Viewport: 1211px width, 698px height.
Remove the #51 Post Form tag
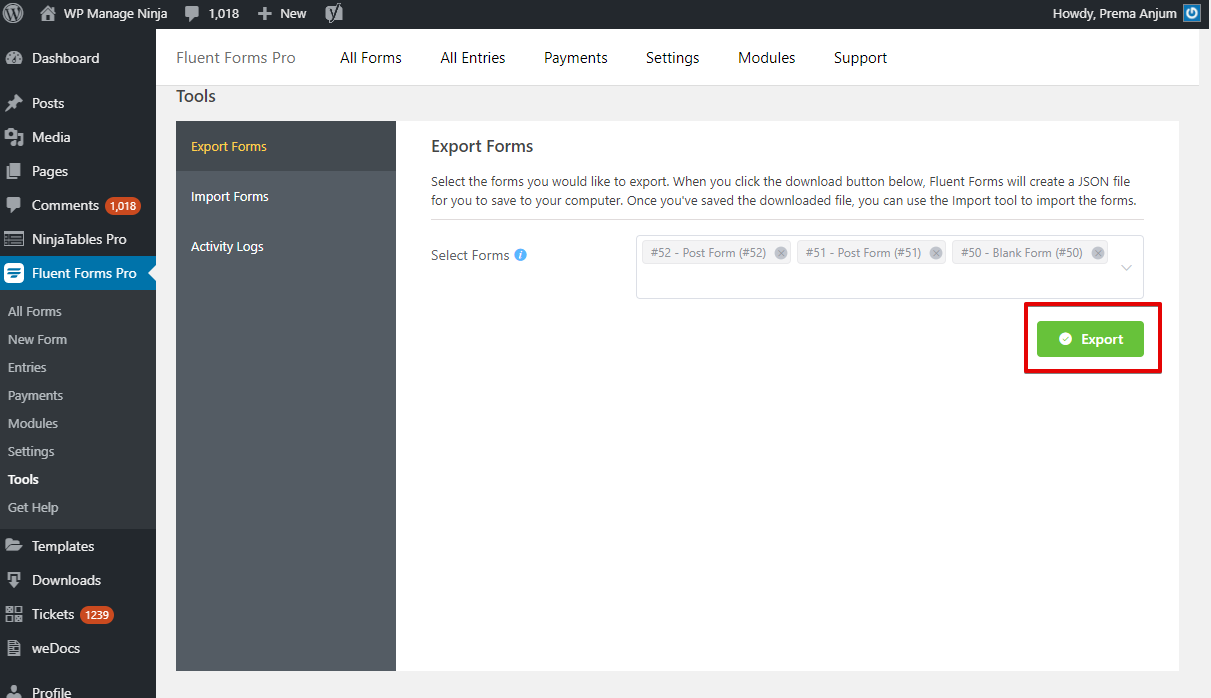pos(936,253)
